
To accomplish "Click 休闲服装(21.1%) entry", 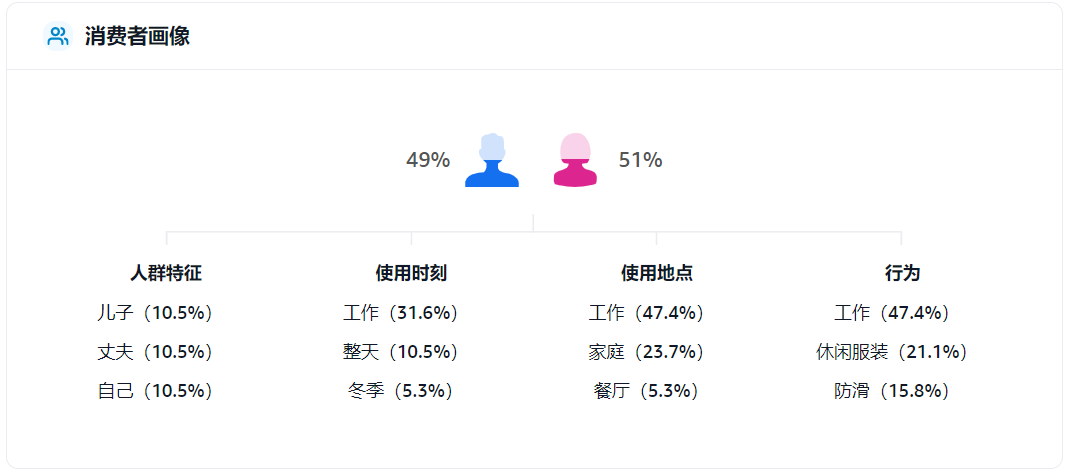I will (x=893, y=353).
